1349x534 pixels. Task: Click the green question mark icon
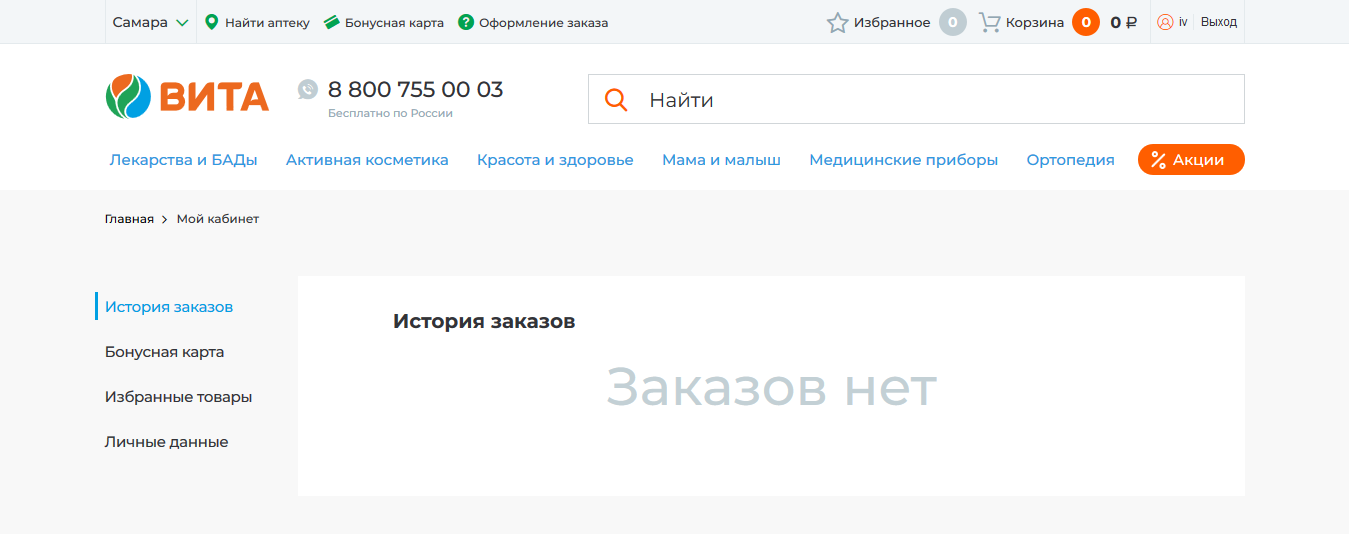tap(466, 22)
